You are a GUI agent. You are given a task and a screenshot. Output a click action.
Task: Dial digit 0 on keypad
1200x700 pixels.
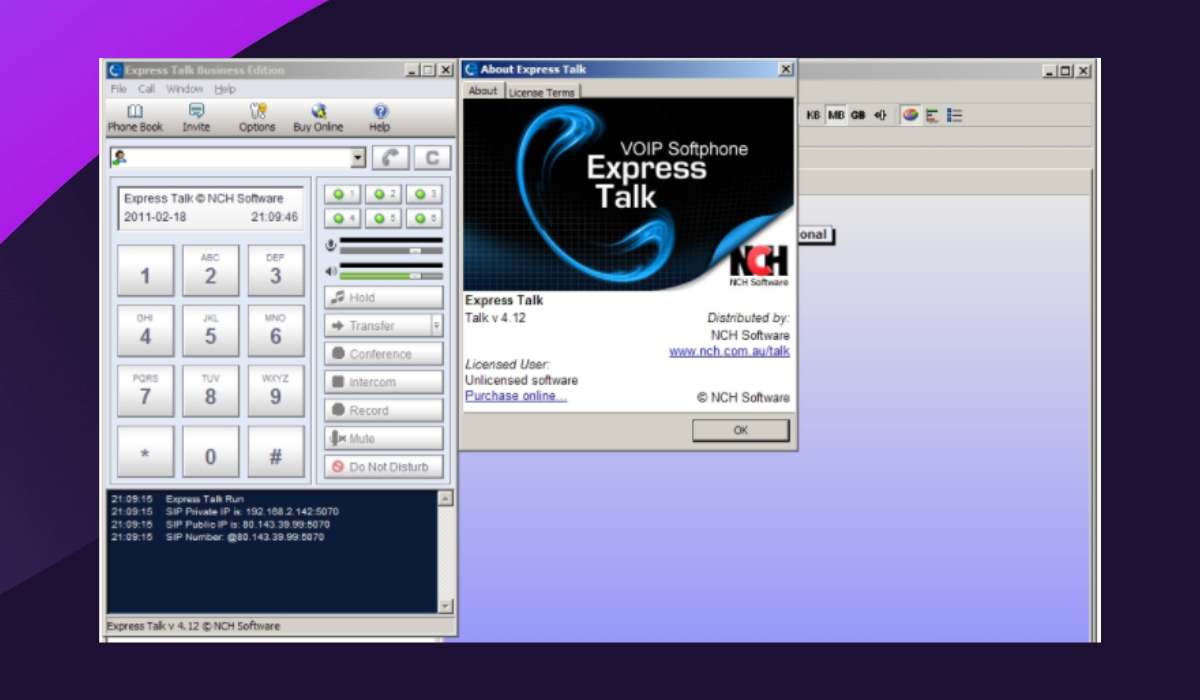point(210,452)
